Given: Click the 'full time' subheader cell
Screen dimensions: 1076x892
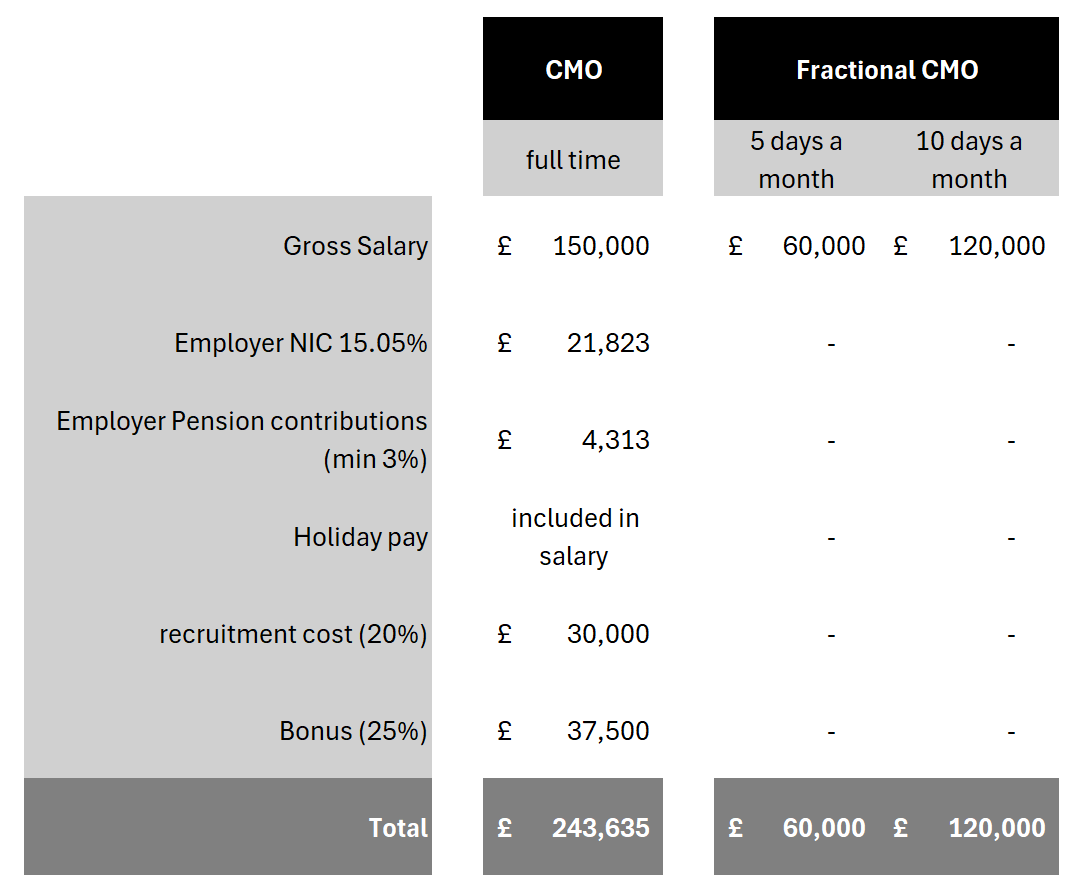Looking at the screenshot, I should [573, 160].
